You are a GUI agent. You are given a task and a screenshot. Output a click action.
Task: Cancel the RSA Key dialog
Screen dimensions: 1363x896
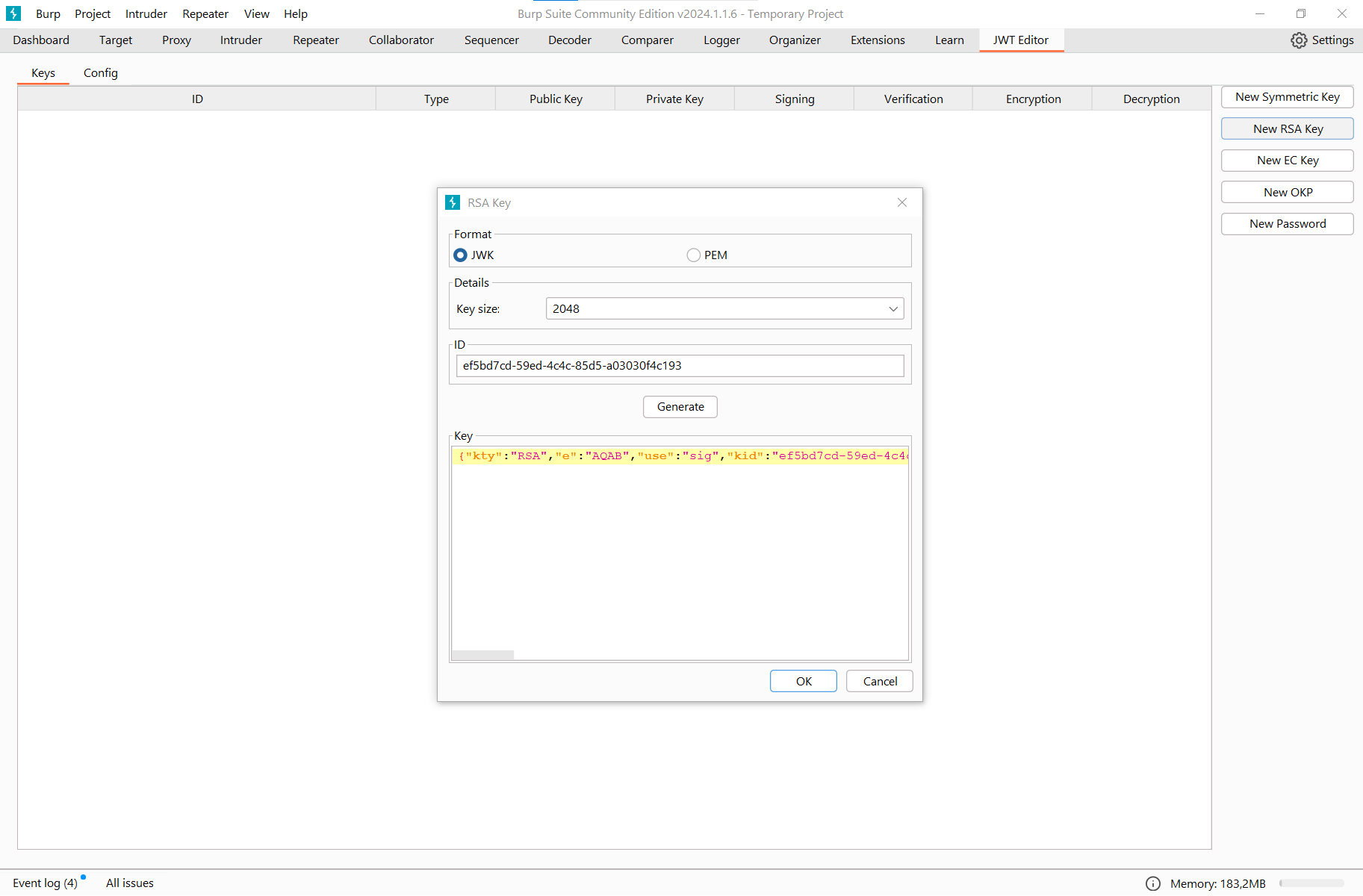coord(880,681)
